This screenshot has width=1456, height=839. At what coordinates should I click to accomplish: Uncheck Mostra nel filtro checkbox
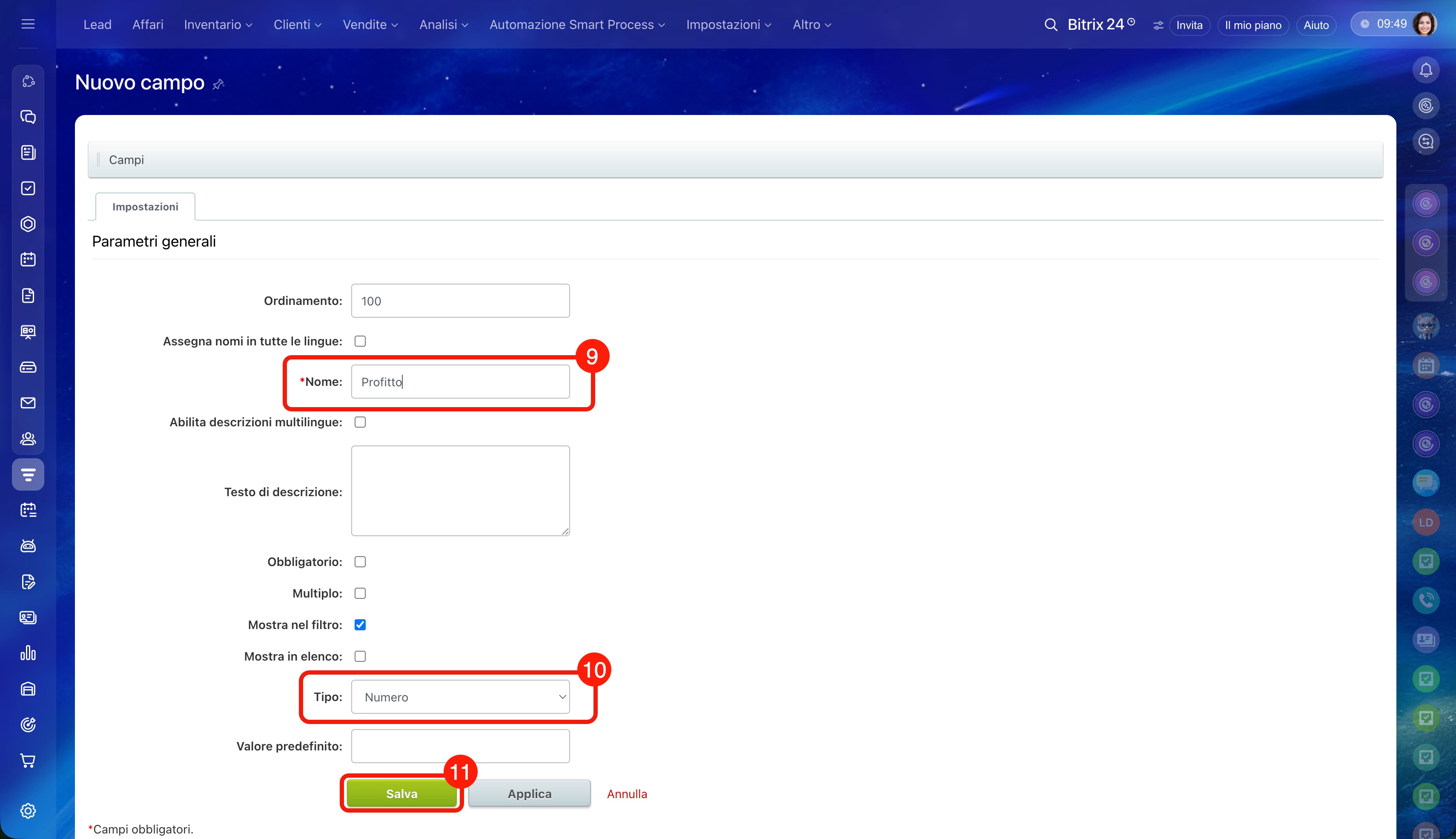[360, 625]
